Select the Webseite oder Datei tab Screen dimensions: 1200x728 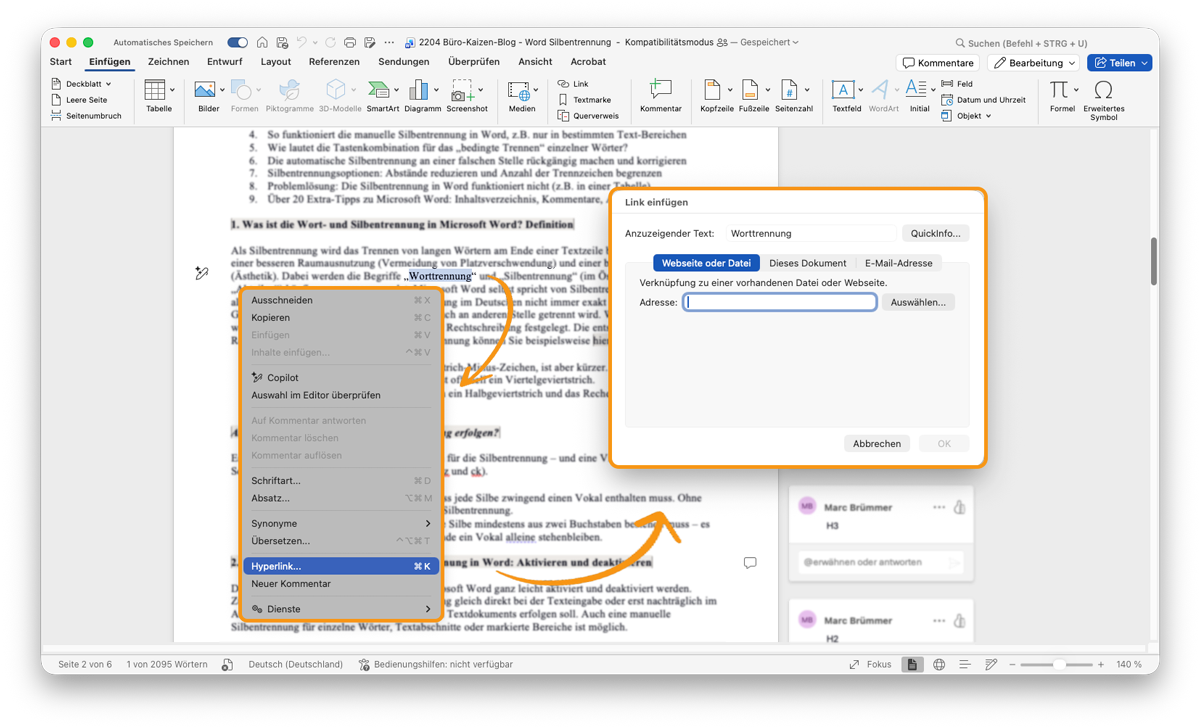pos(706,262)
